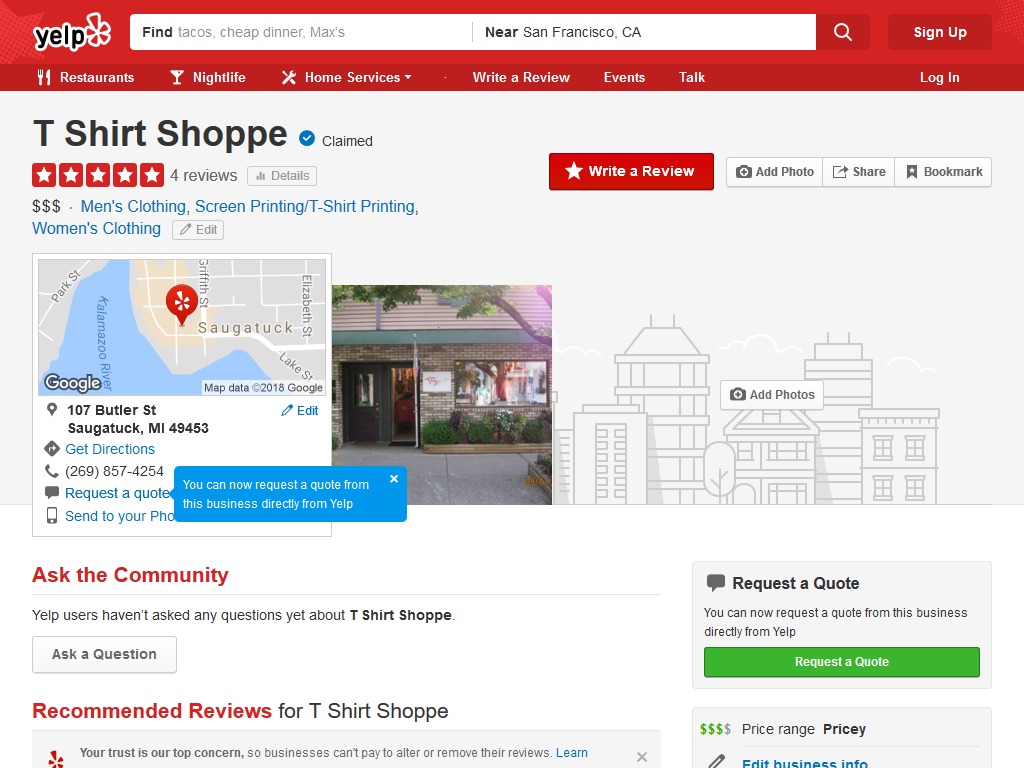Click the Learn link in trust notice

(x=571, y=753)
